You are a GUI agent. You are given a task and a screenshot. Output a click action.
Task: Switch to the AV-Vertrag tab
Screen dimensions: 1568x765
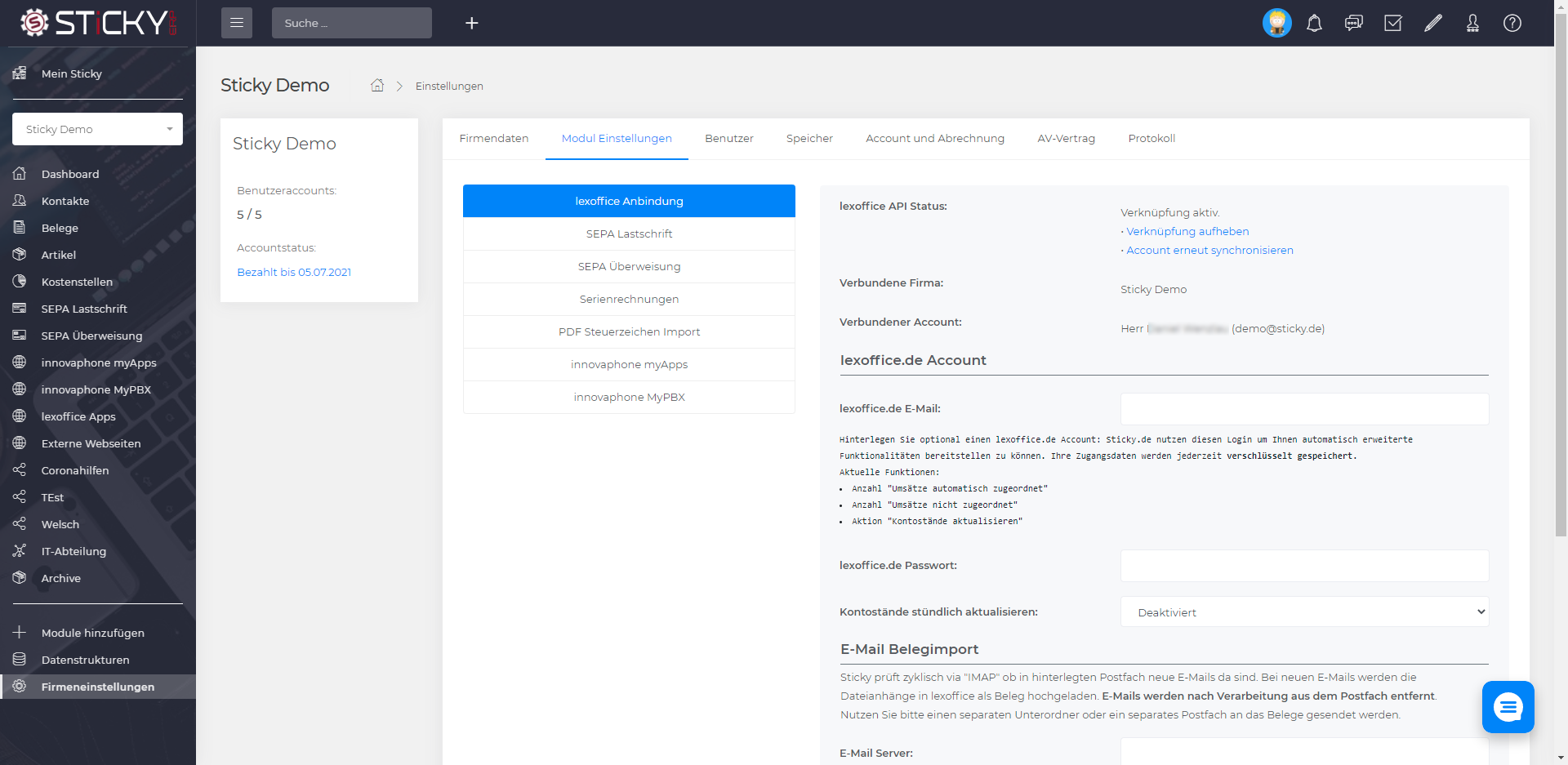(x=1066, y=138)
